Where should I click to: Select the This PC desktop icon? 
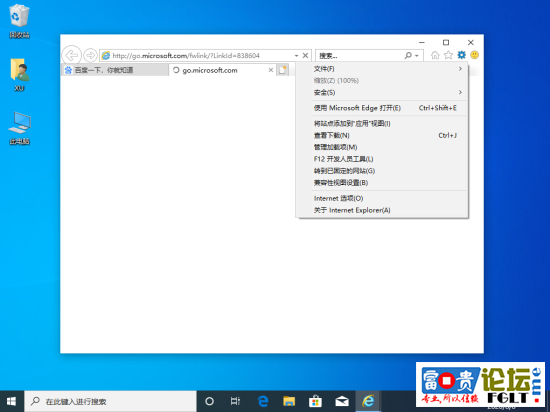[x=19, y=128]
